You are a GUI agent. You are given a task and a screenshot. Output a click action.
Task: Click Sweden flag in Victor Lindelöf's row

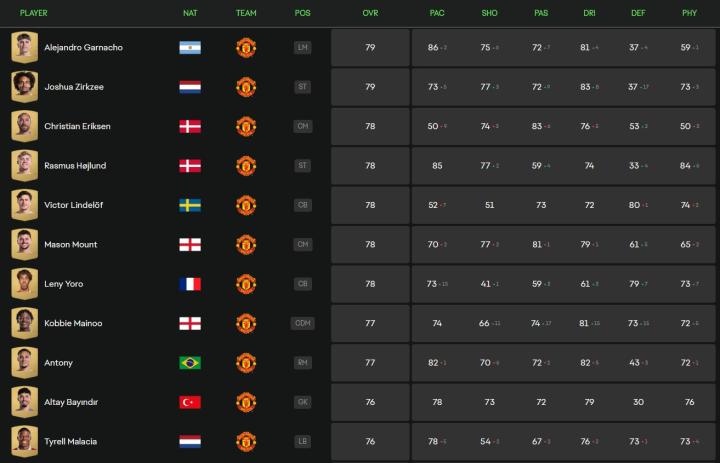pos(190,205)
